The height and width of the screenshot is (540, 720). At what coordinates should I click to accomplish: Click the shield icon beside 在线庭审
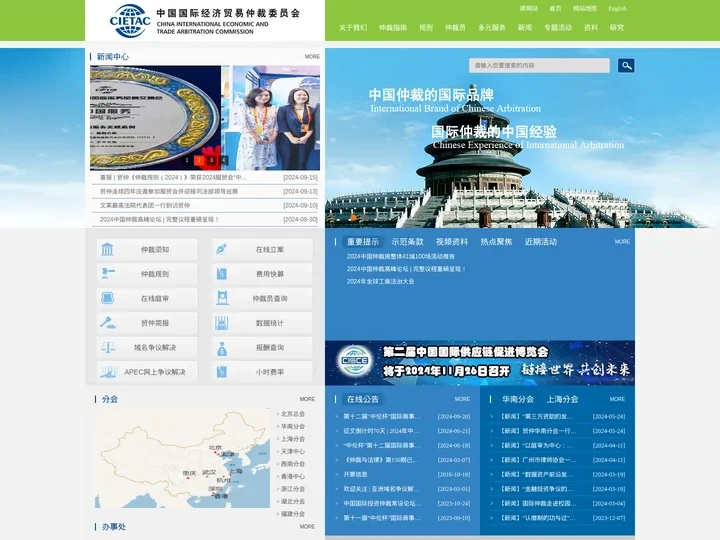click(x=107, y=298)
